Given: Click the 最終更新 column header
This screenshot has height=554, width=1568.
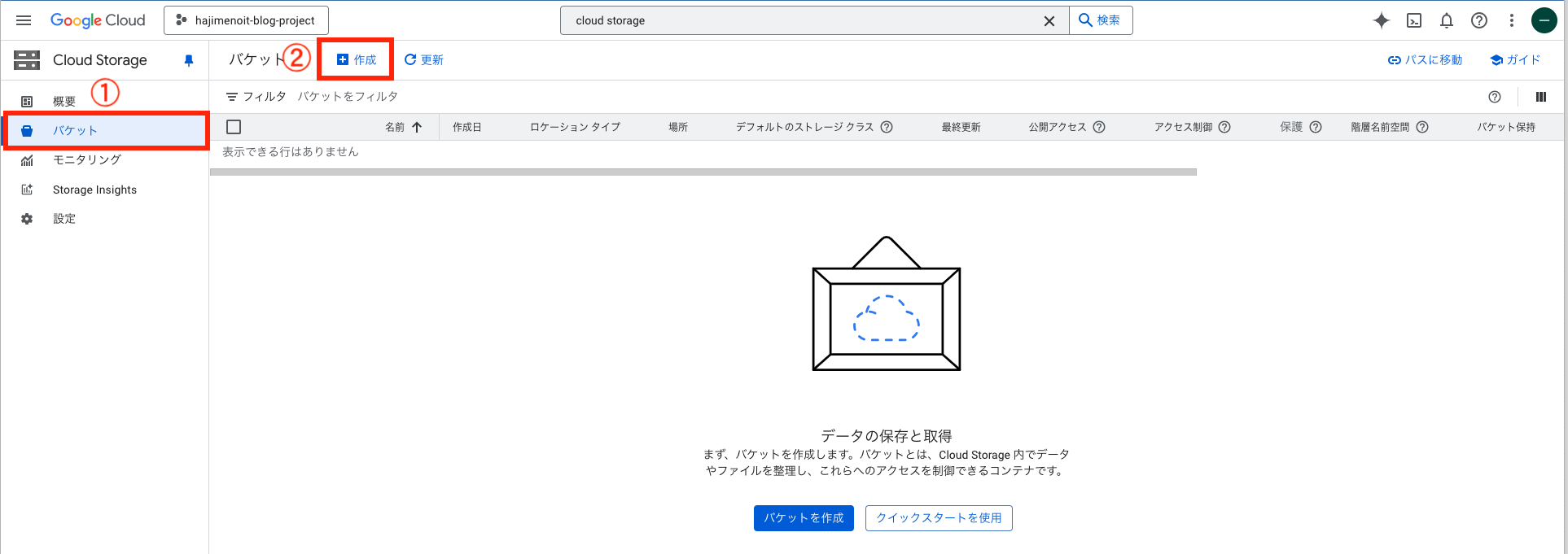Looking at the screenshot, I should 961,127.
